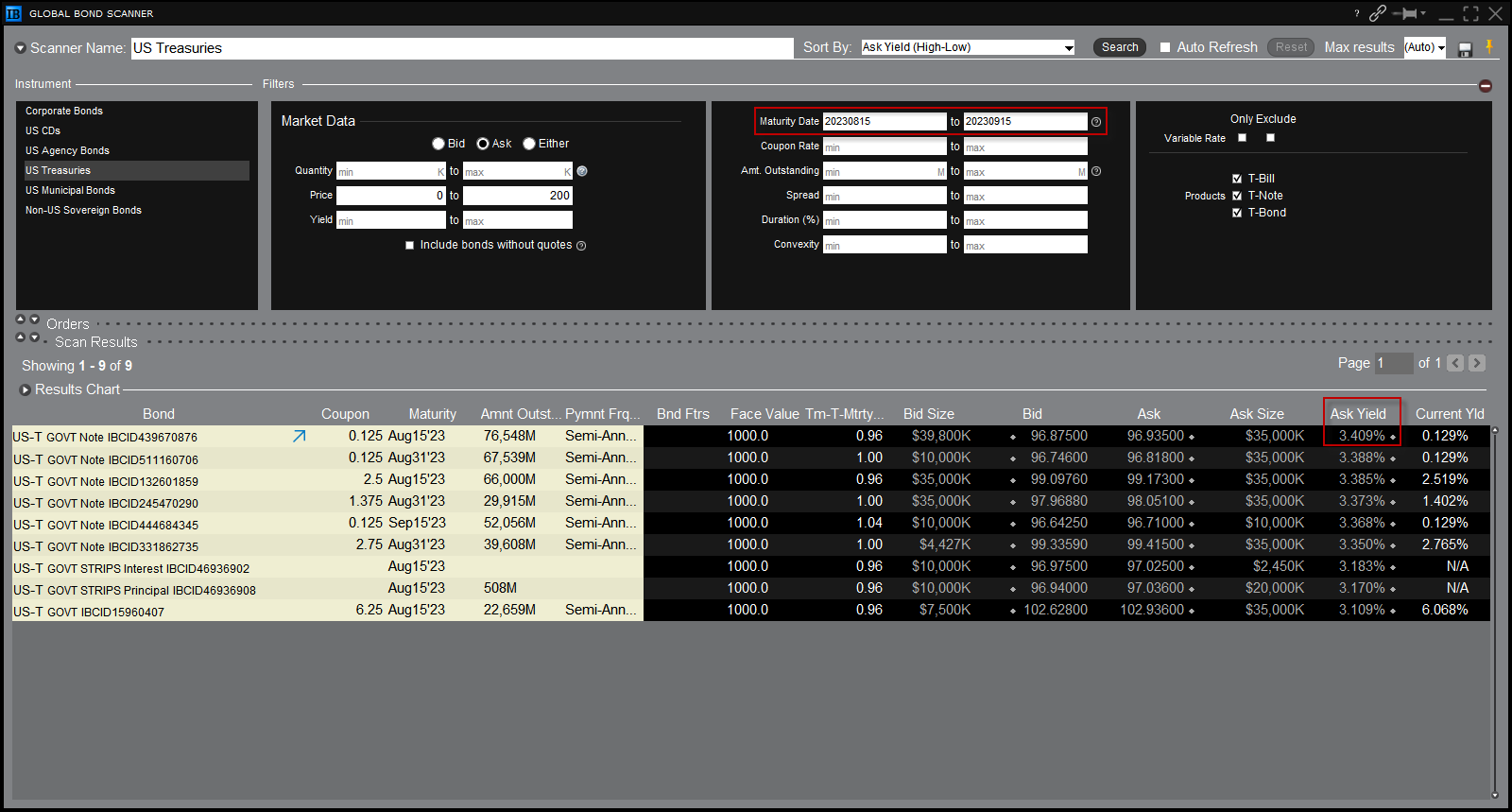1512x812 pixels.
Task: Click the Scanner Name input field
Action: coord(462,48)
